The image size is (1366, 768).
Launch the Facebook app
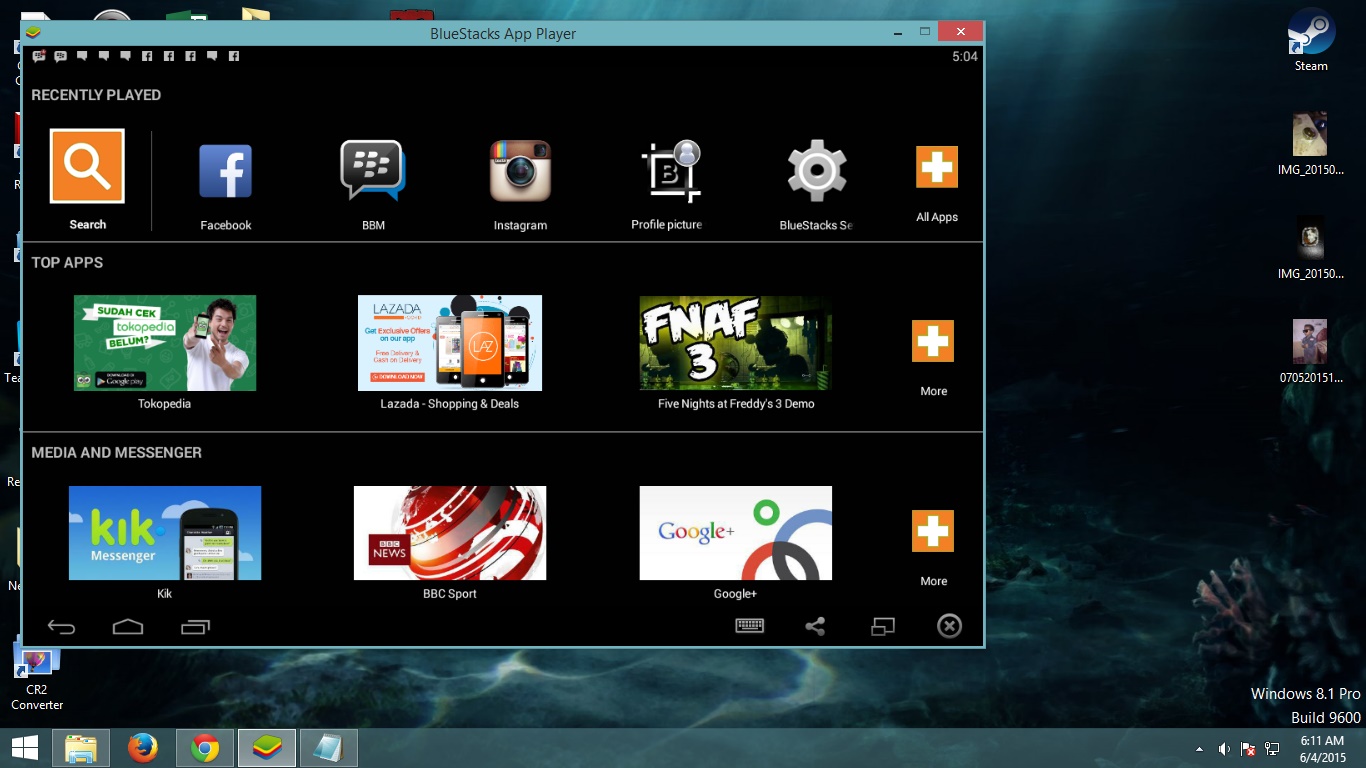click(x=225, y=171)
